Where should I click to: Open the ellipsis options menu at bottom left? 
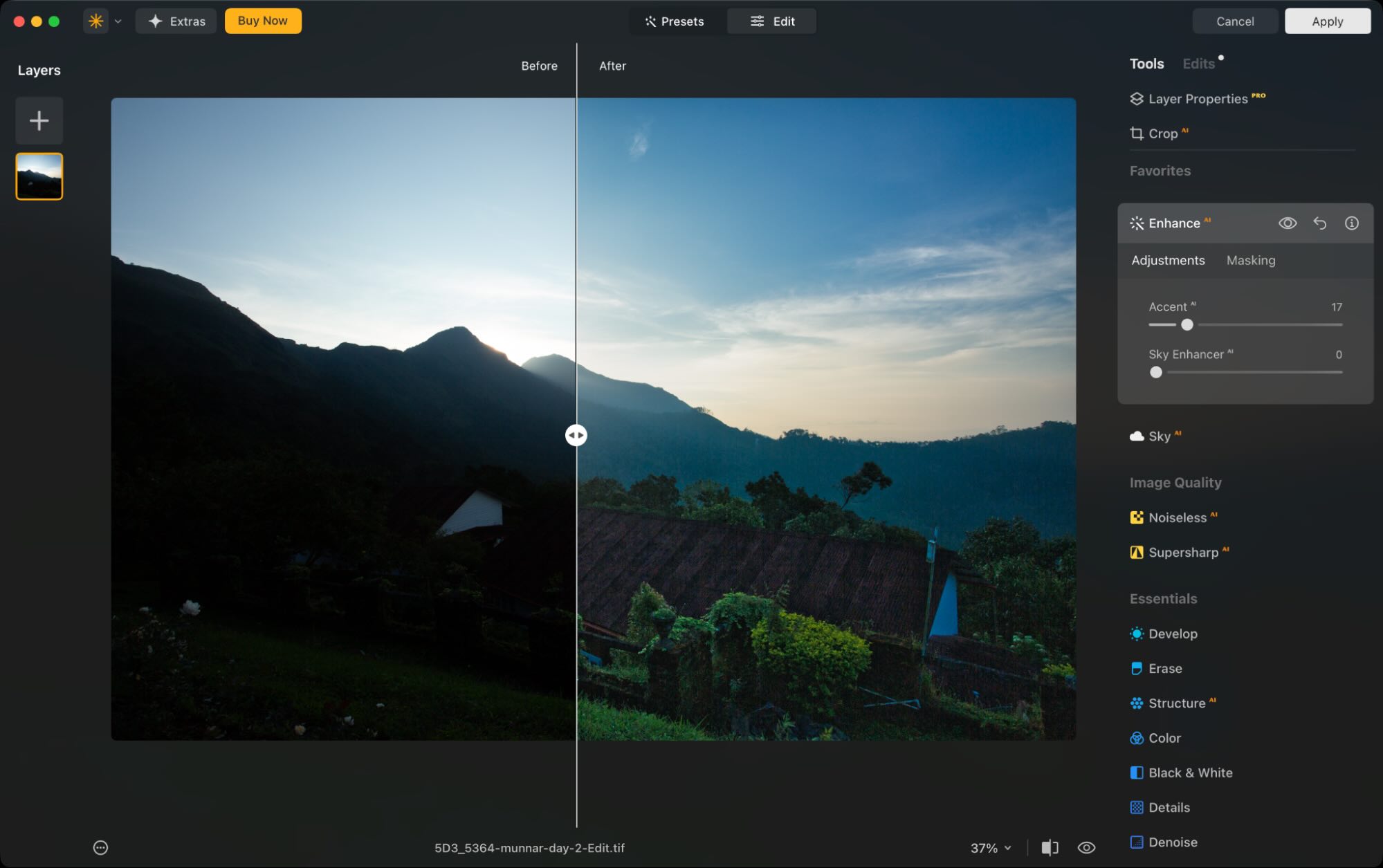(x=100, y=847)
